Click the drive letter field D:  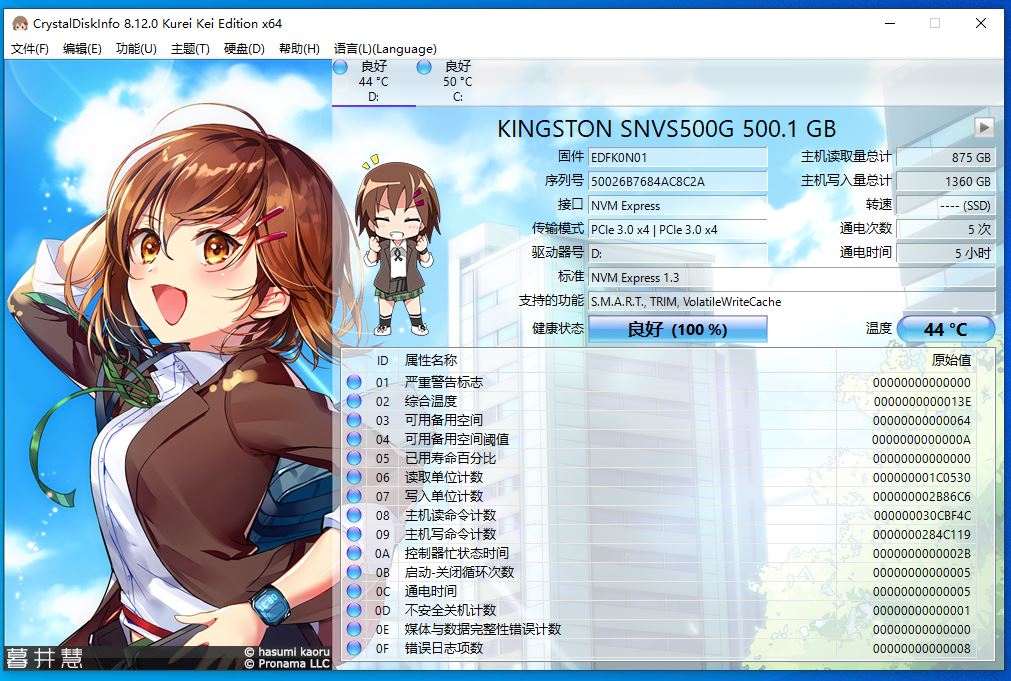[x=677, y=253]
